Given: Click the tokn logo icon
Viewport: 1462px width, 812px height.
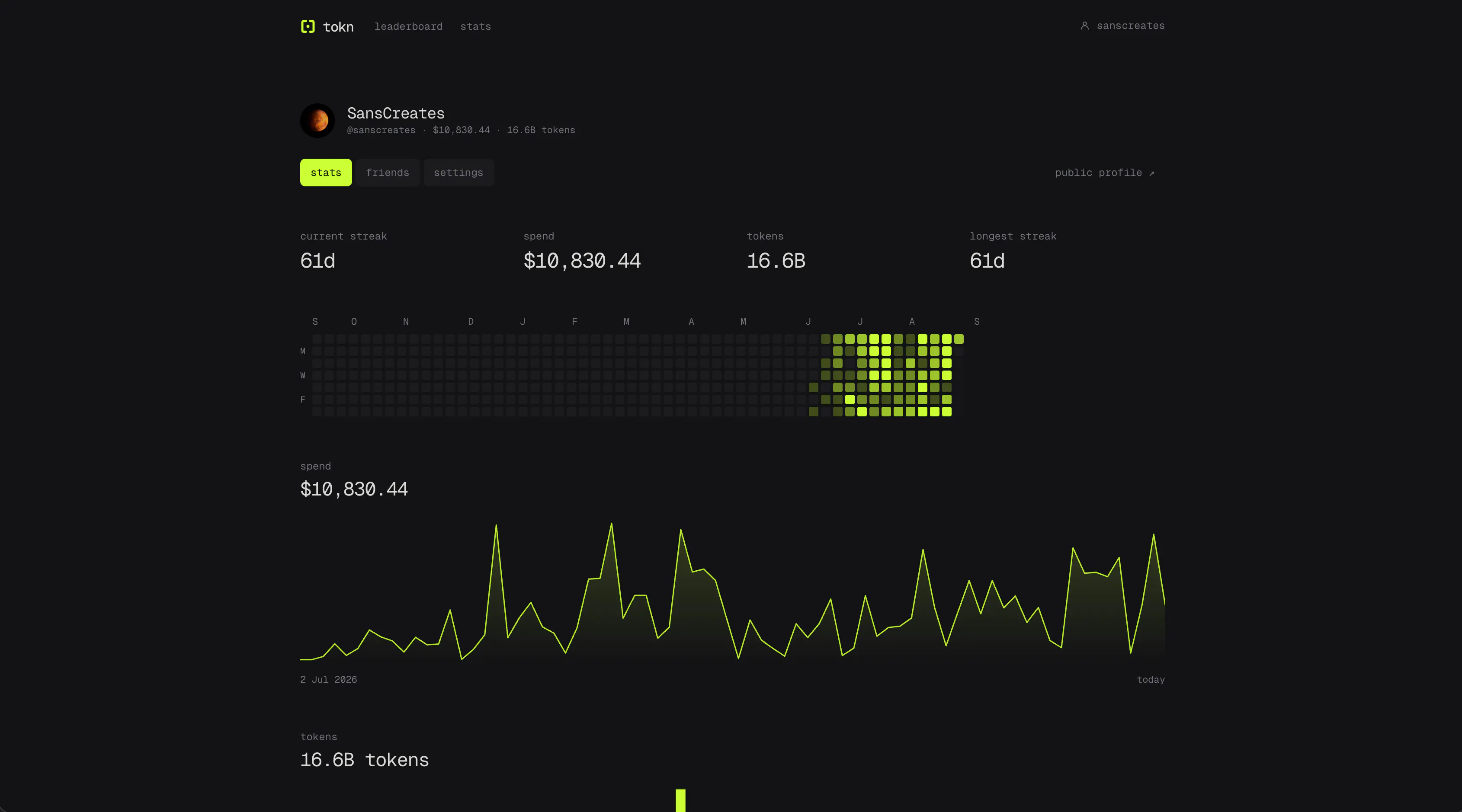Looking at the screenshot, I should pyautogui.click(x=308, y=26).
